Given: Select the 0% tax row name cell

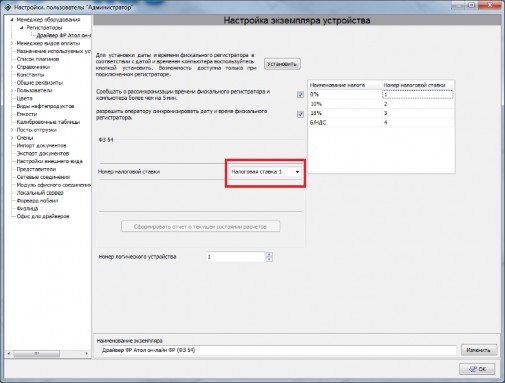Looking at the screenshot, I should (x=345, y=95).
